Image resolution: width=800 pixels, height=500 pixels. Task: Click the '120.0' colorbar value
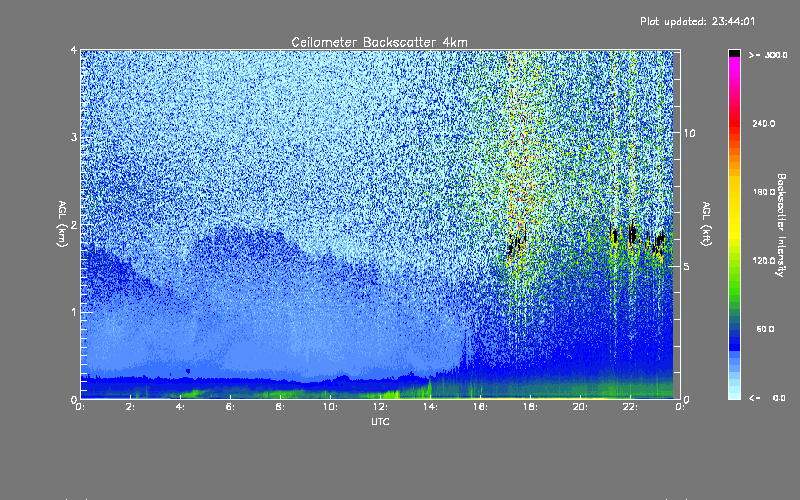point(764,260)
